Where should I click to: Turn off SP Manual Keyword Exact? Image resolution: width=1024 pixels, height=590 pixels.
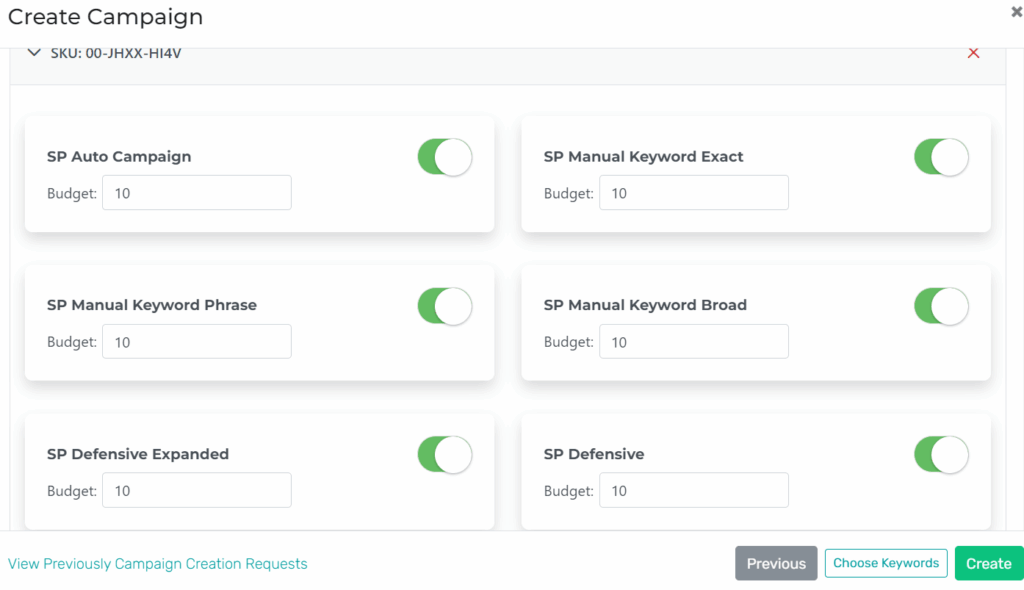tap(941, 157)
